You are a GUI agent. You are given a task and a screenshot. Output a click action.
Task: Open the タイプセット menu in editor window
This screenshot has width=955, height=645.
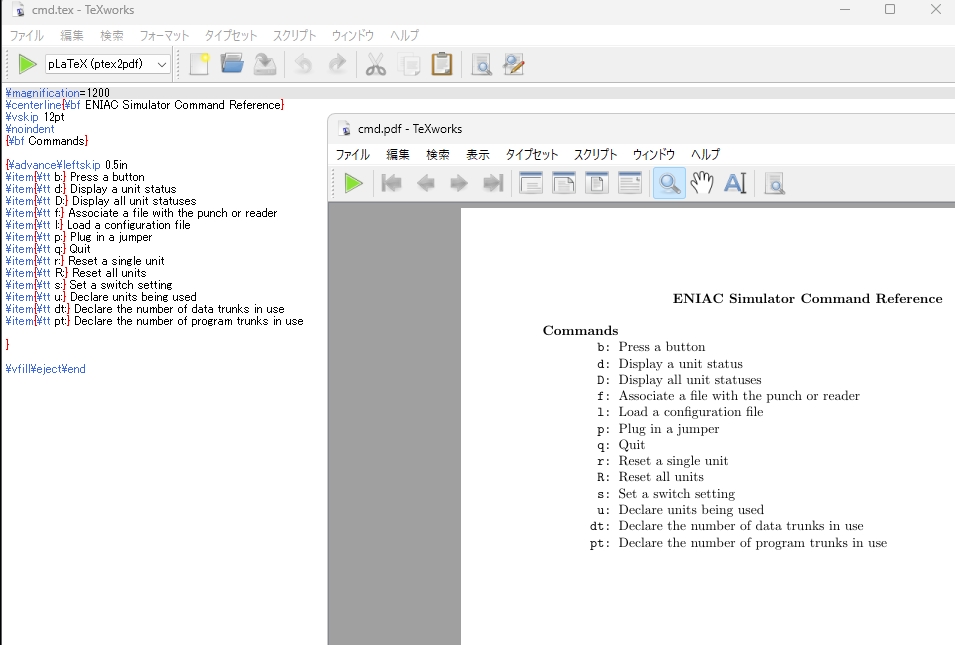click(x=231, y=35)
